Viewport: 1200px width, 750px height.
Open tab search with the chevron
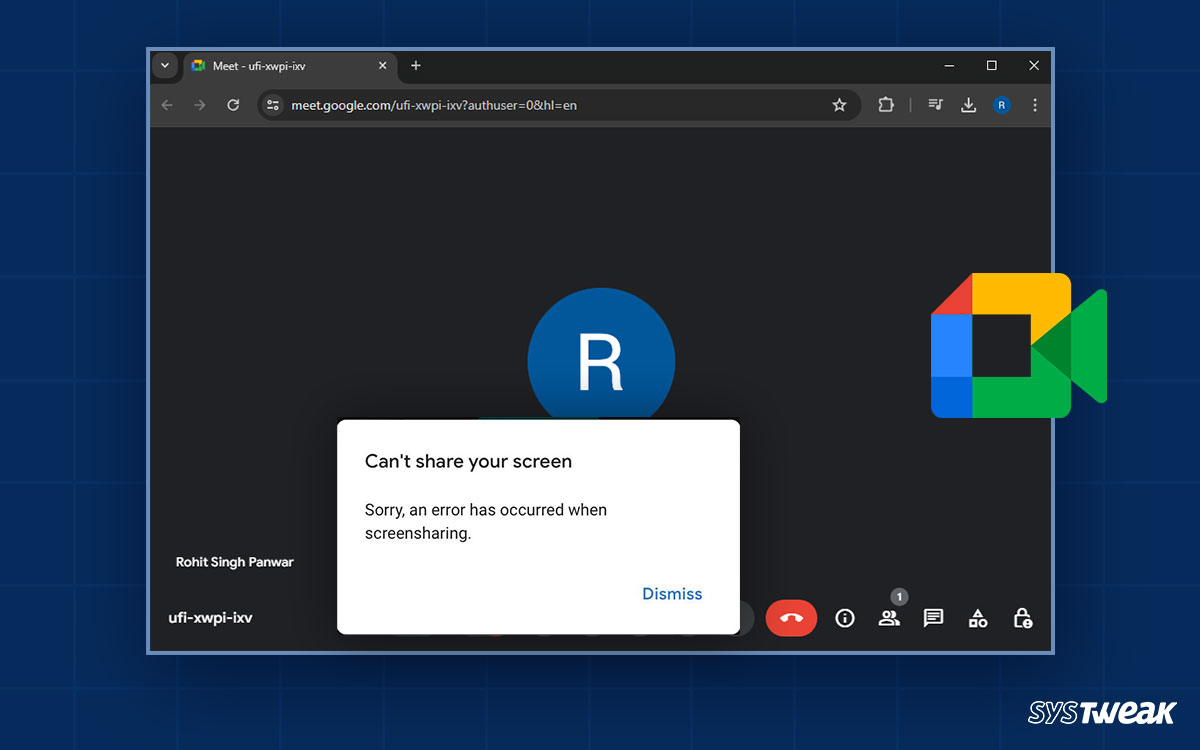click(x=164, y=65)
